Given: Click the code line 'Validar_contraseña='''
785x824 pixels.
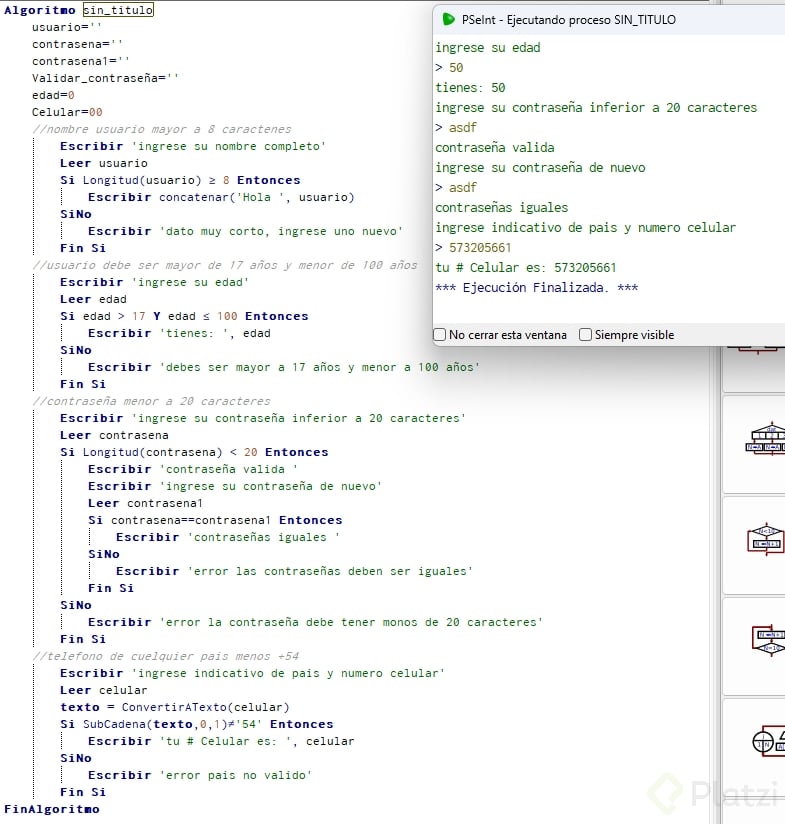Looking at the screenshot, I should point(105,78).
